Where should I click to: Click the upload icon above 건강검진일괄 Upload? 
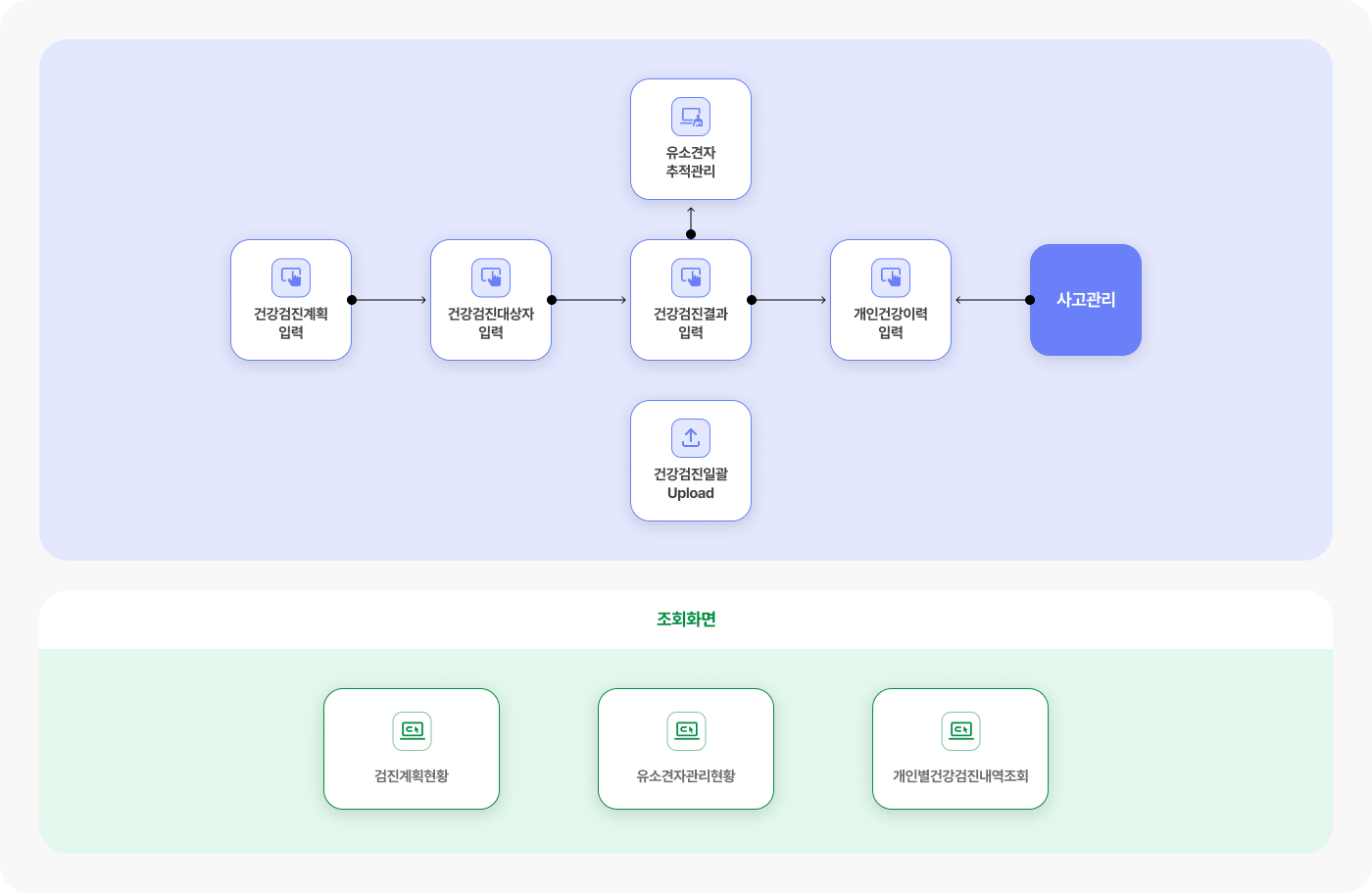(x=691, y=438)
